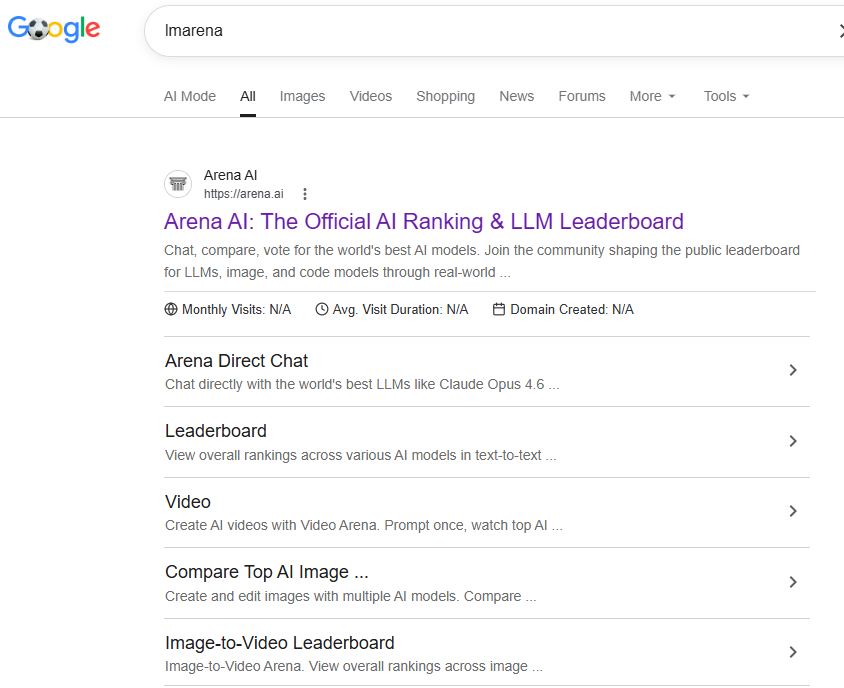Click the Domain Created: N/A text
The height and width of the screenshot is (688, 844).
(x=572, y=310)
